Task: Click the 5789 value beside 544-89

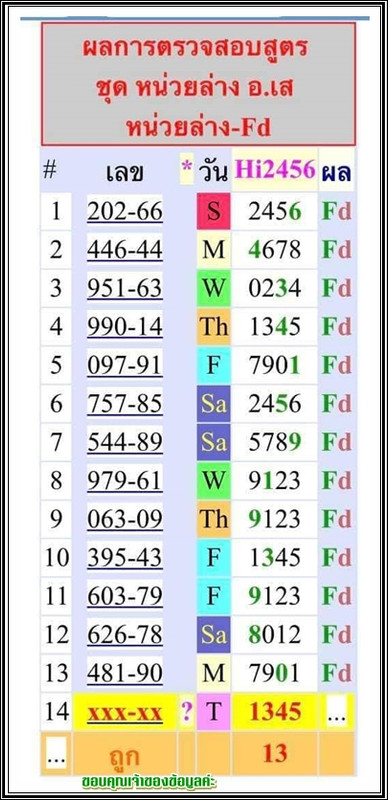Action: (x=275, y=442)
